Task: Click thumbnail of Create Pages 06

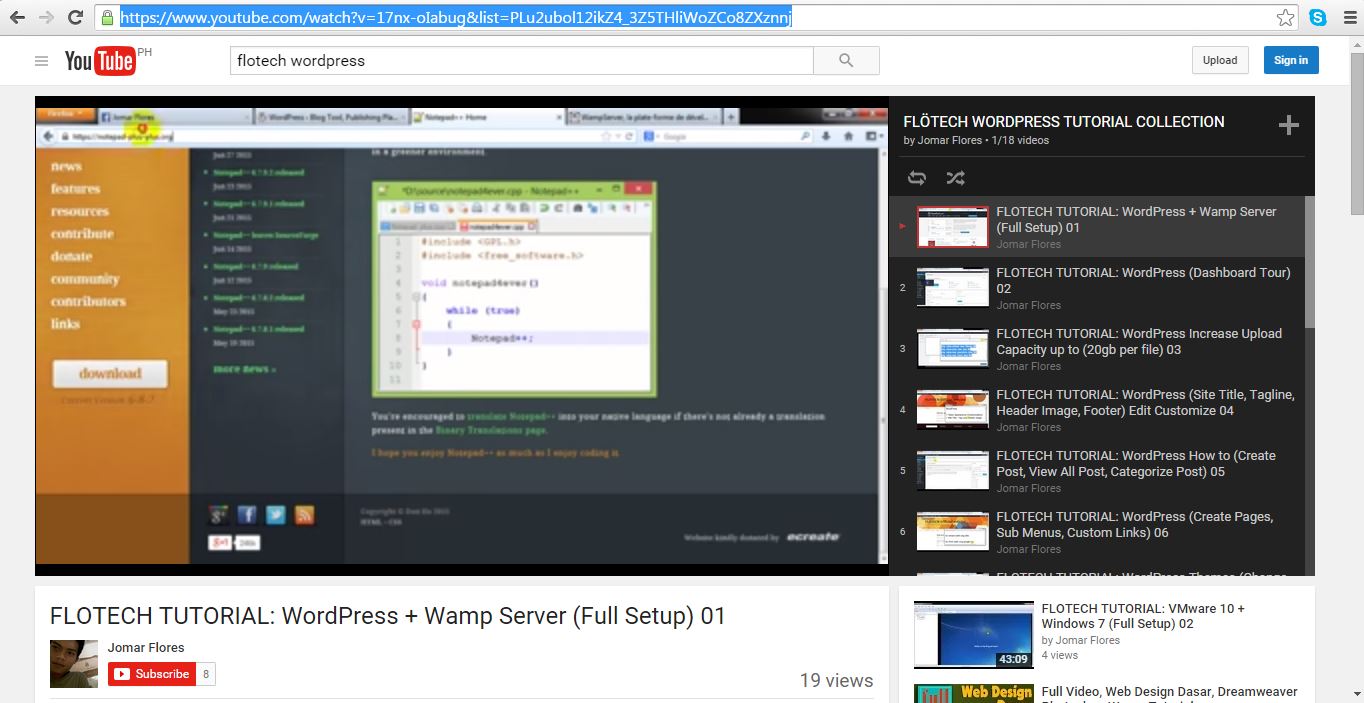Action: tap(952, 532)
